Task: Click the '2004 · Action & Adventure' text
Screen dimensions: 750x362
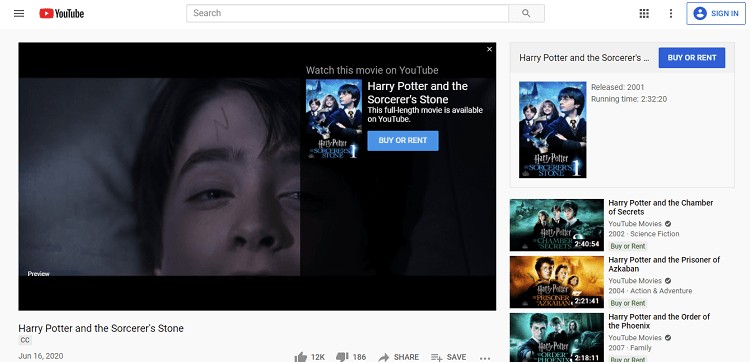Action: click(x=650, y=291)
